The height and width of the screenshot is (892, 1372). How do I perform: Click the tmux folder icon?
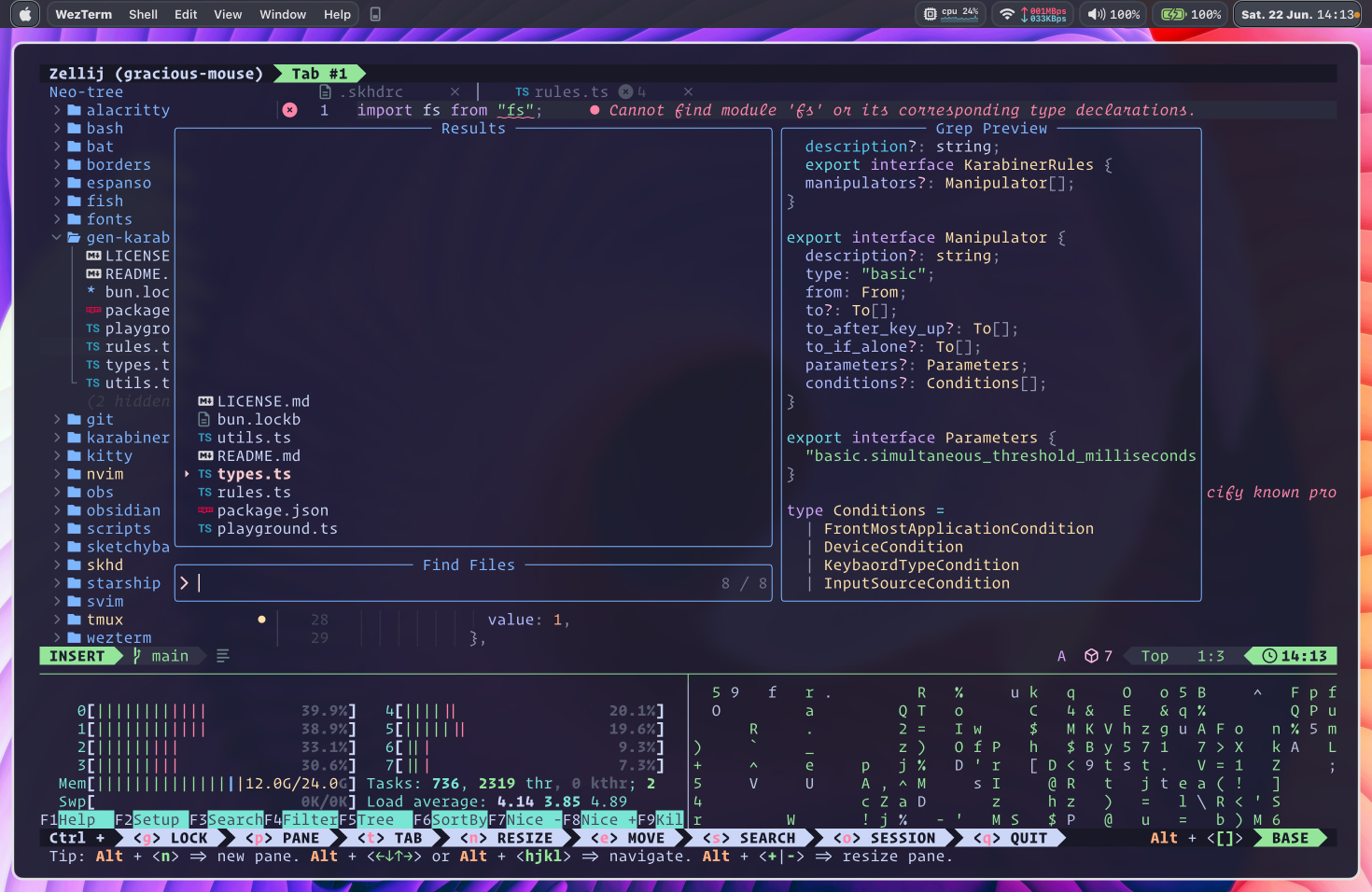pos(75,620)
